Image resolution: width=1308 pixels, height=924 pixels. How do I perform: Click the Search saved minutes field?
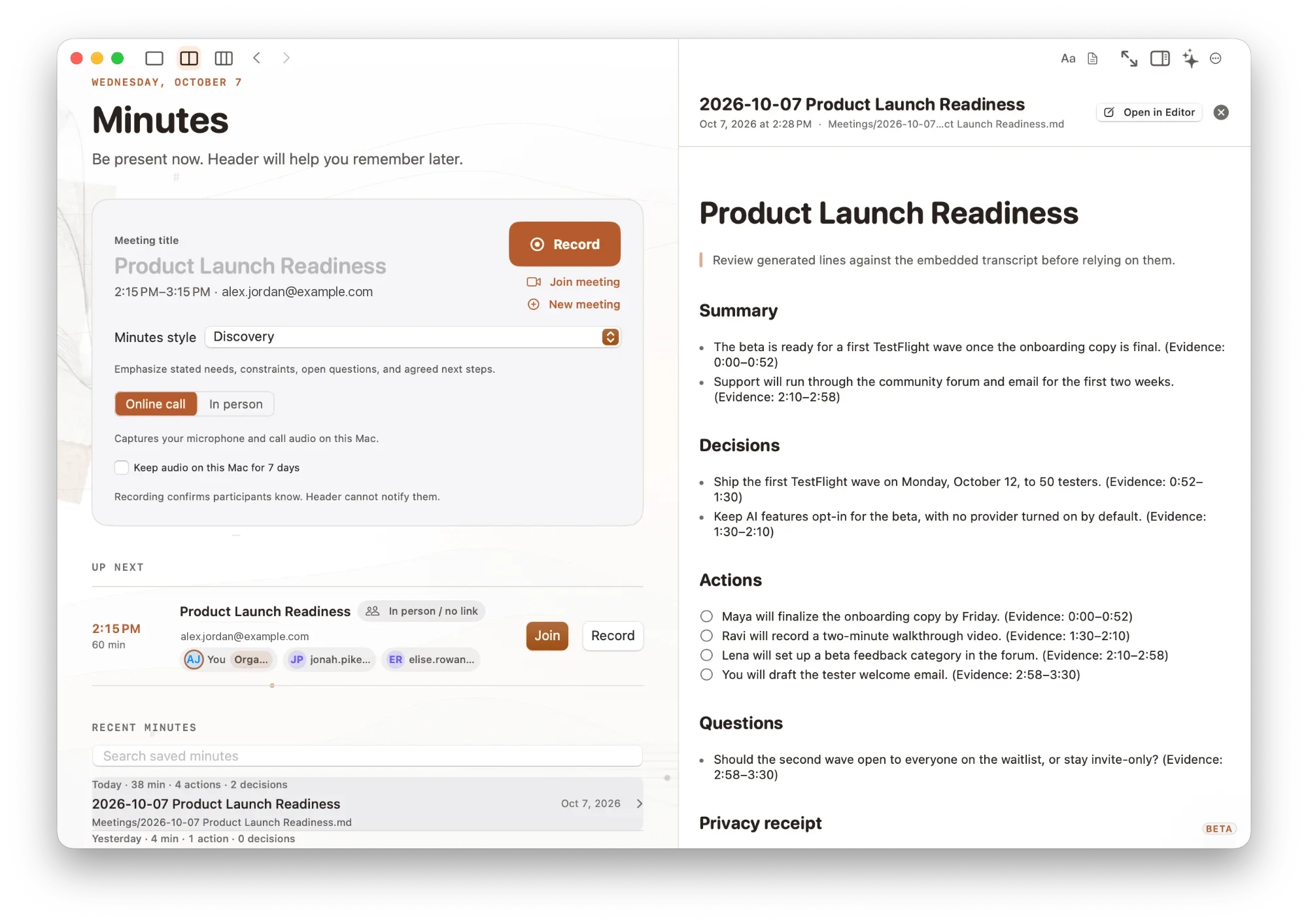[368, 756]
